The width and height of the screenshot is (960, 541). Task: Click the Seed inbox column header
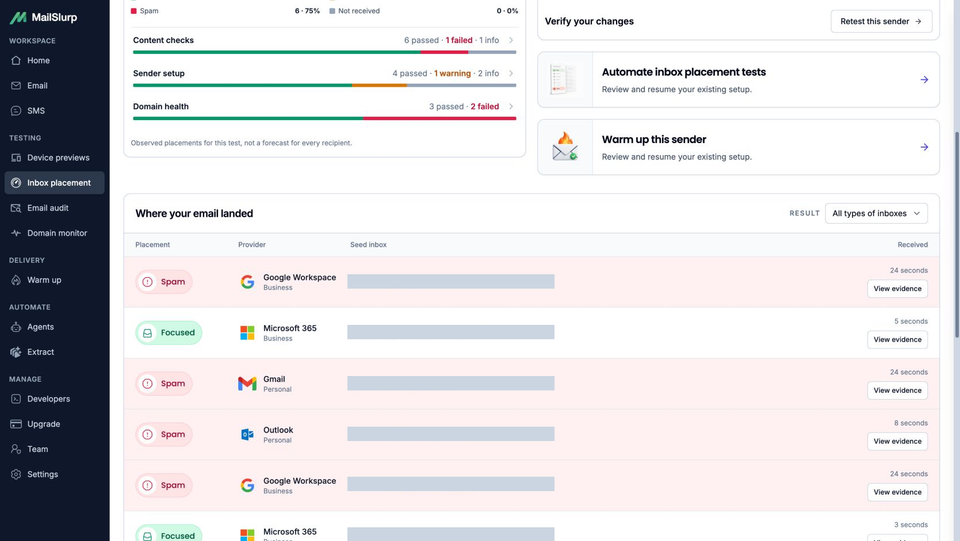[368, 245]
